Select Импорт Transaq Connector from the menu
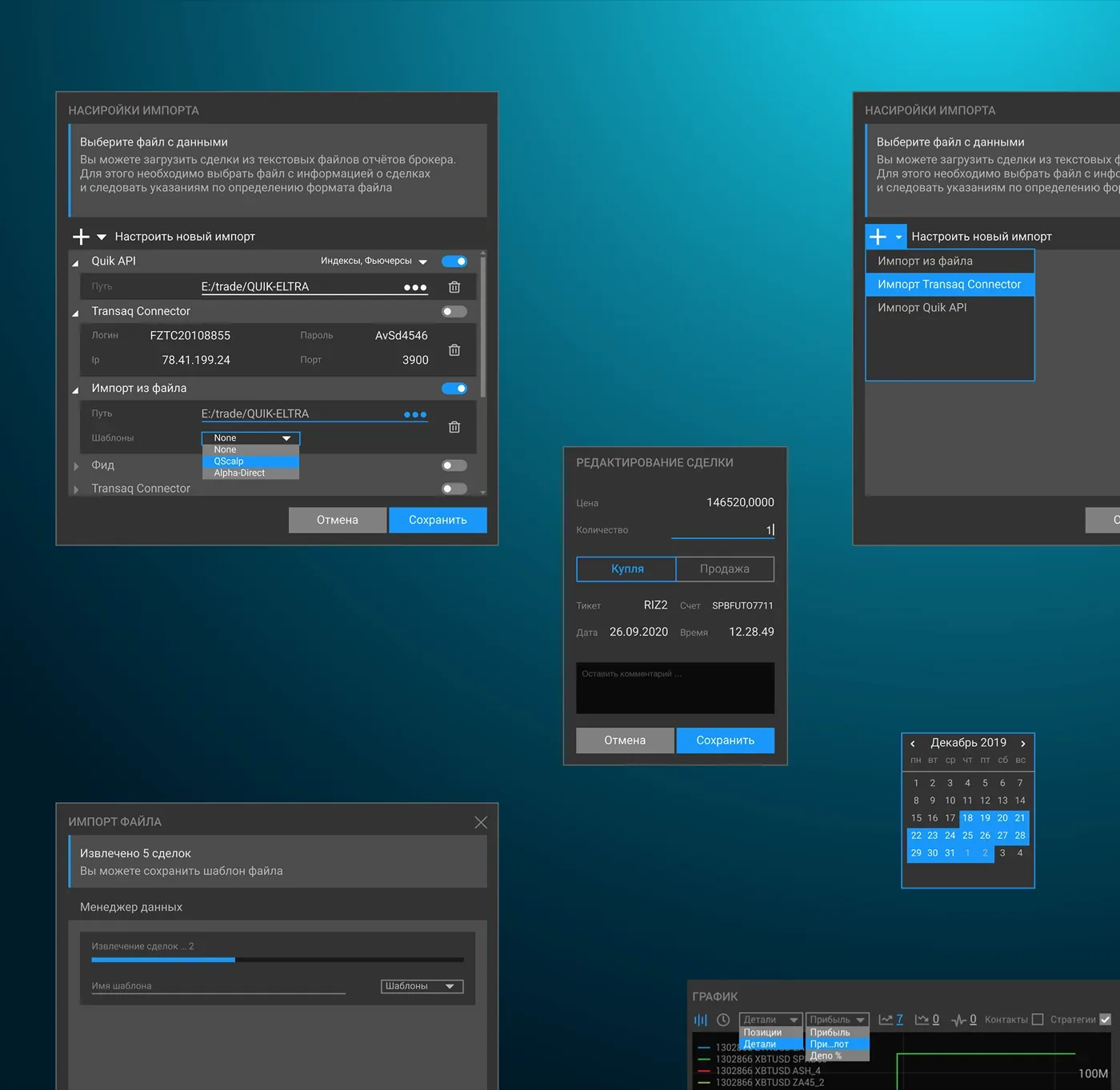The height and width of the screenshot is (1090, 1120). (x=950, y=285)
